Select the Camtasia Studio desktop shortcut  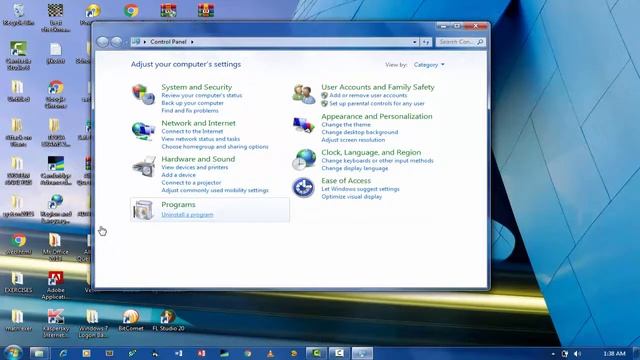[x=18, y=56]
